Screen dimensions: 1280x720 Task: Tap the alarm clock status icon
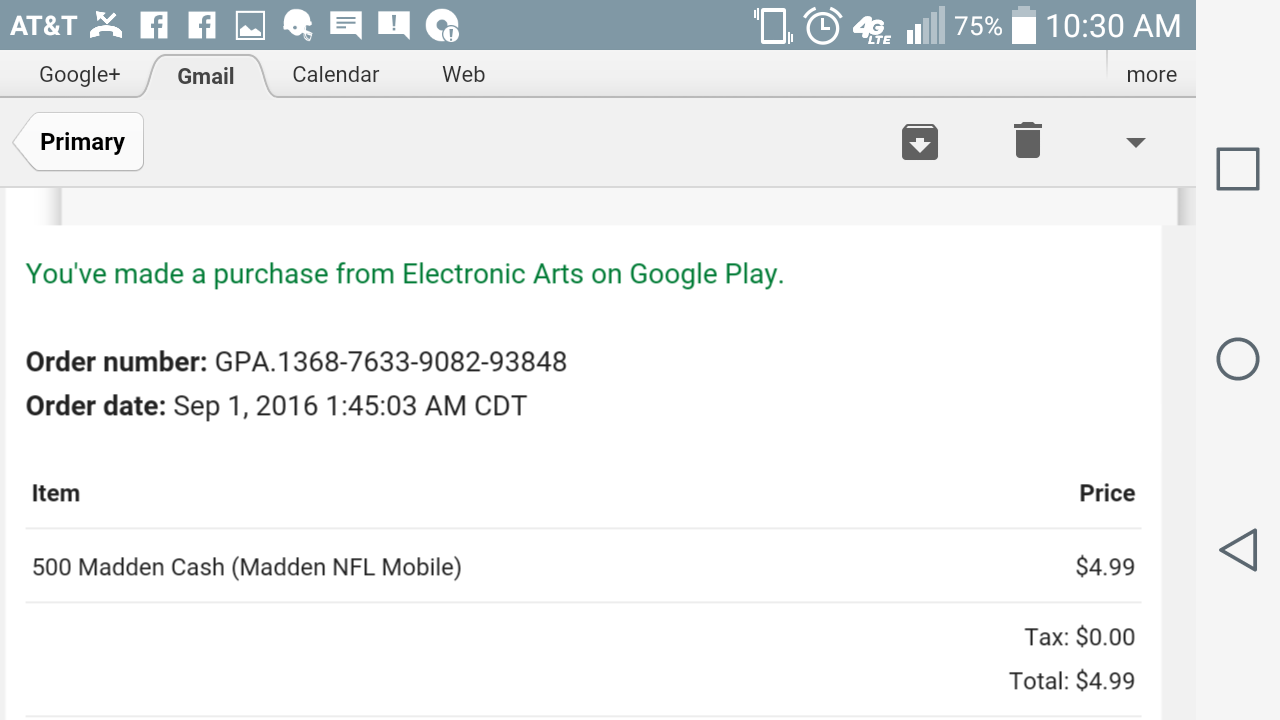click(823, 25)
